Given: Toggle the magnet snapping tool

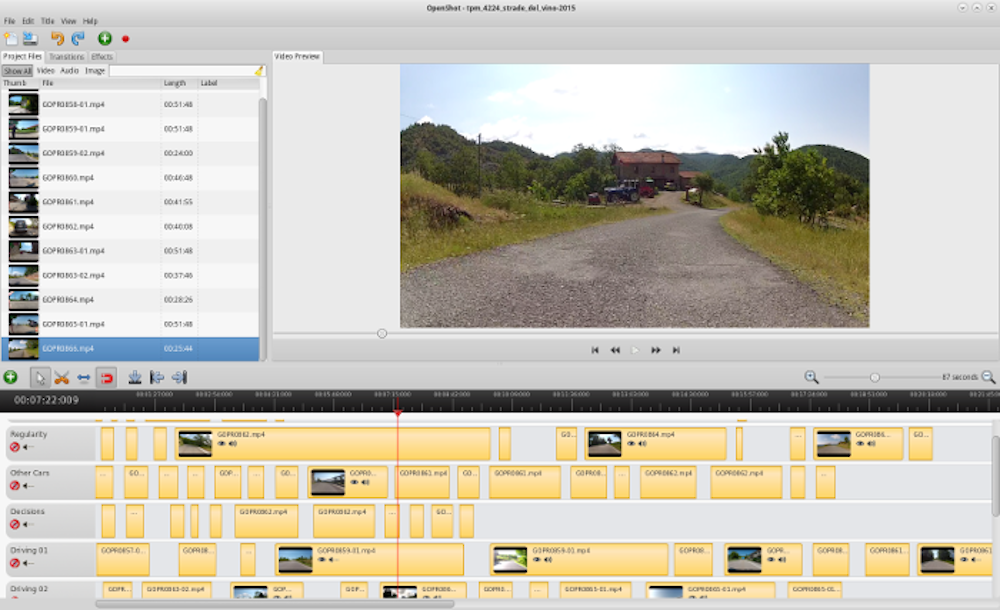Looking at the screenshot, I should pos(106,377).
